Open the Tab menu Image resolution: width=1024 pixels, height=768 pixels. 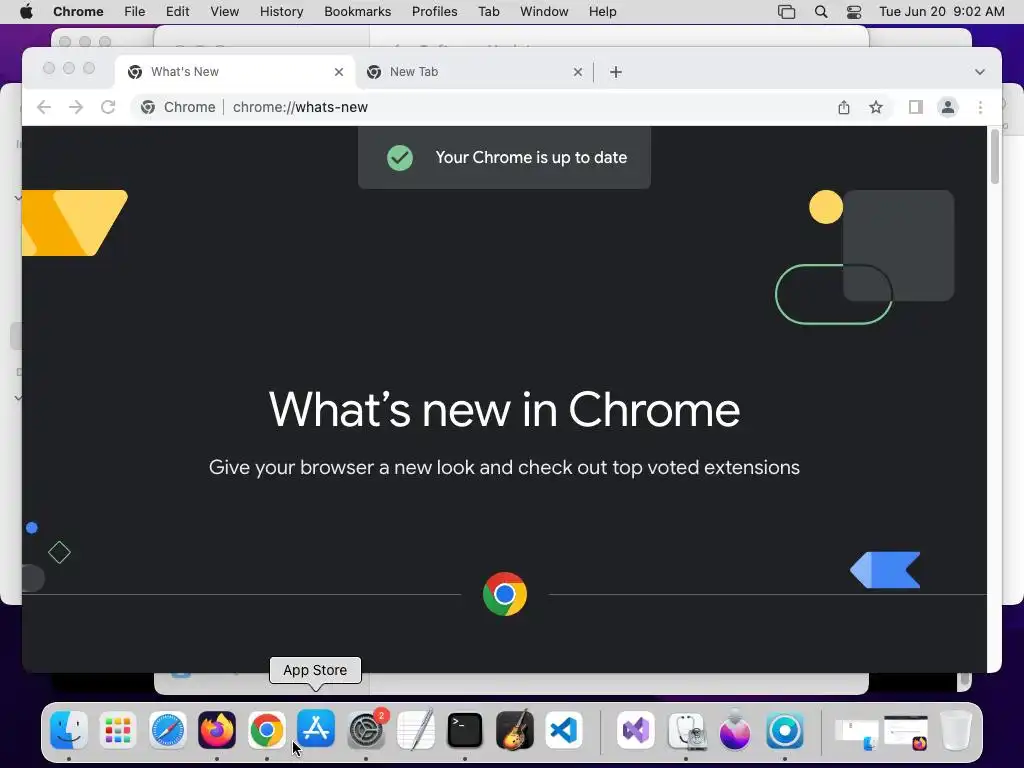tap(488, 12)
